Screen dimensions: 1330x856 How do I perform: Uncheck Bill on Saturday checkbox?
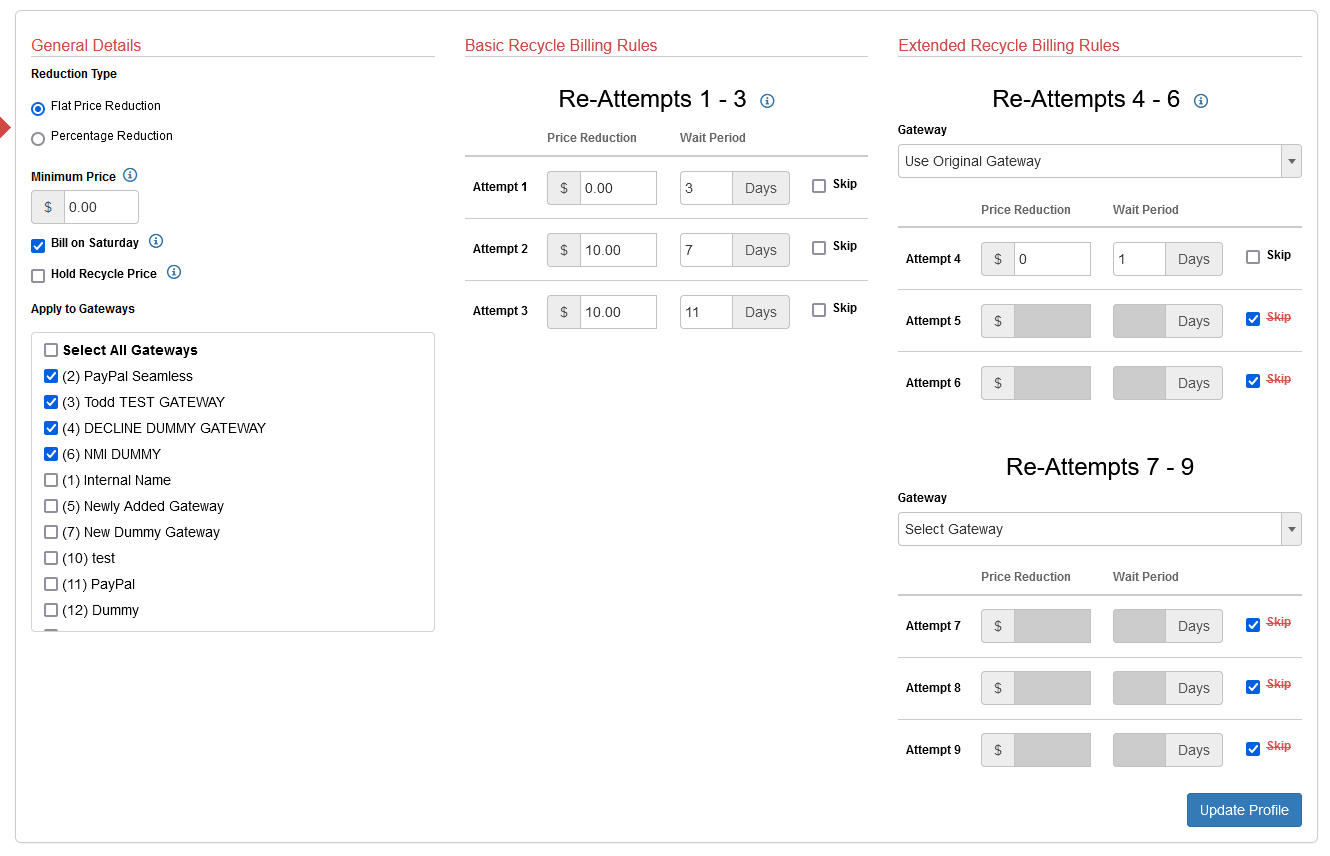click(x=38, y=246)
